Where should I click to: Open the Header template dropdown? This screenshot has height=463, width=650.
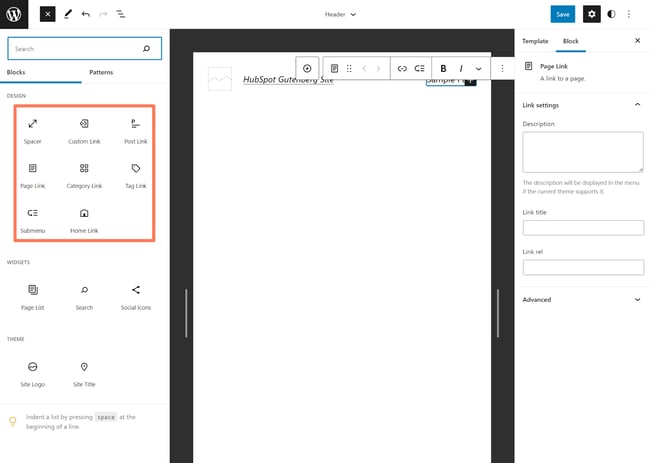[340, 15]
